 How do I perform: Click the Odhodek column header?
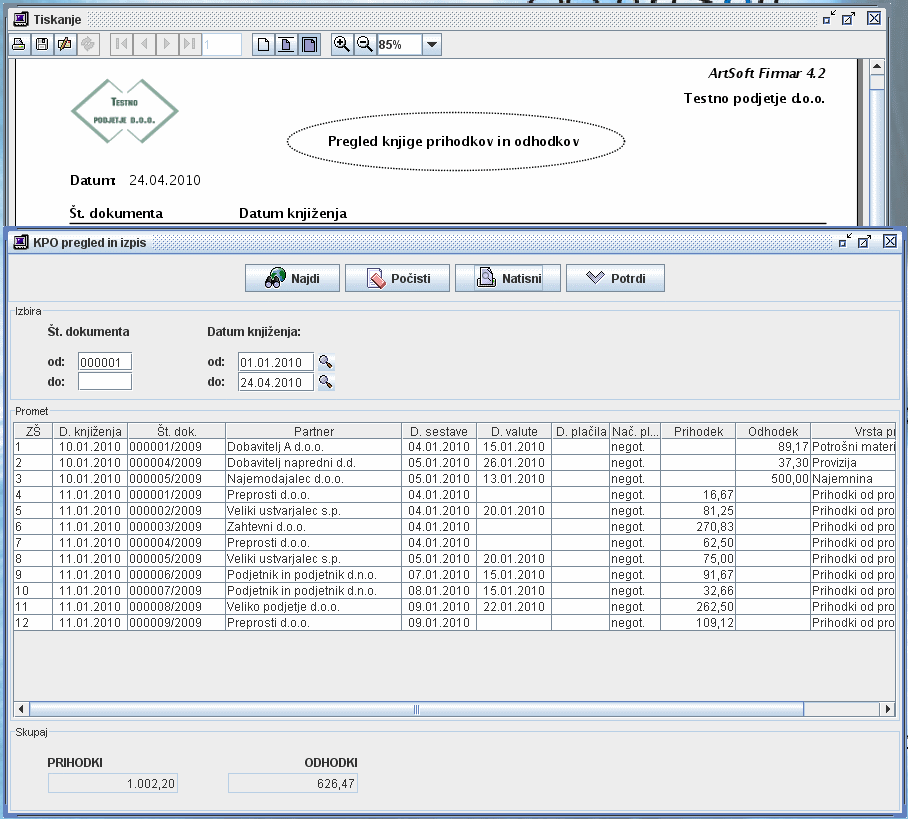tap(773, 431)
